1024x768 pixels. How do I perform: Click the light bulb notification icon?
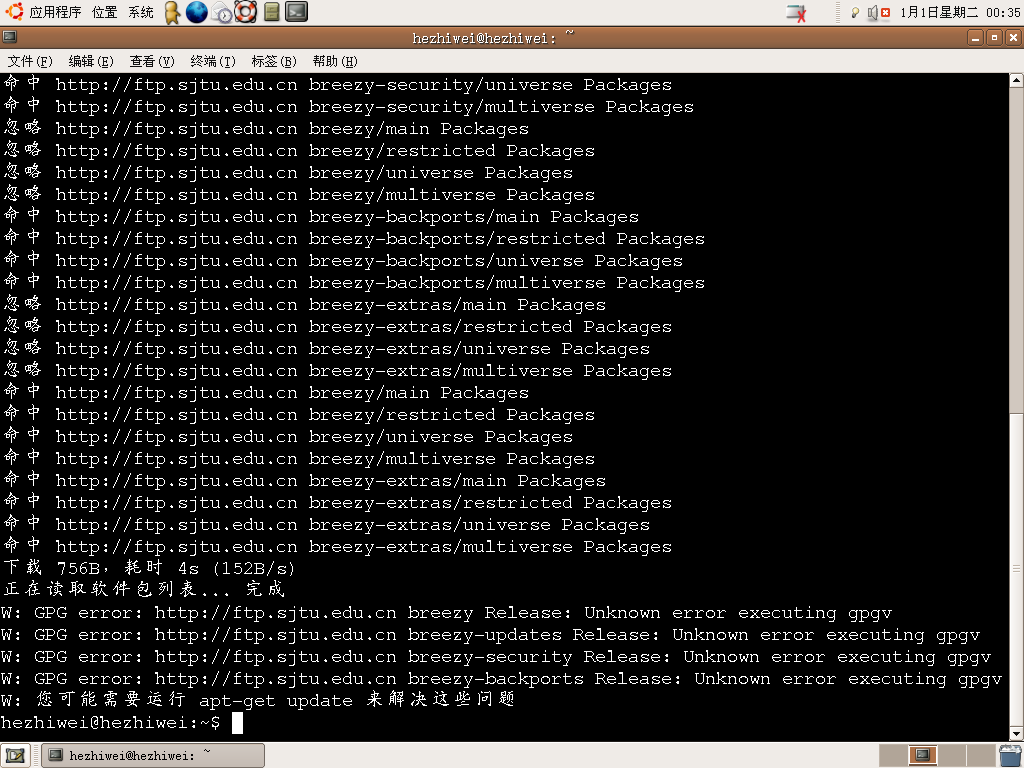[x=855, y=12]
